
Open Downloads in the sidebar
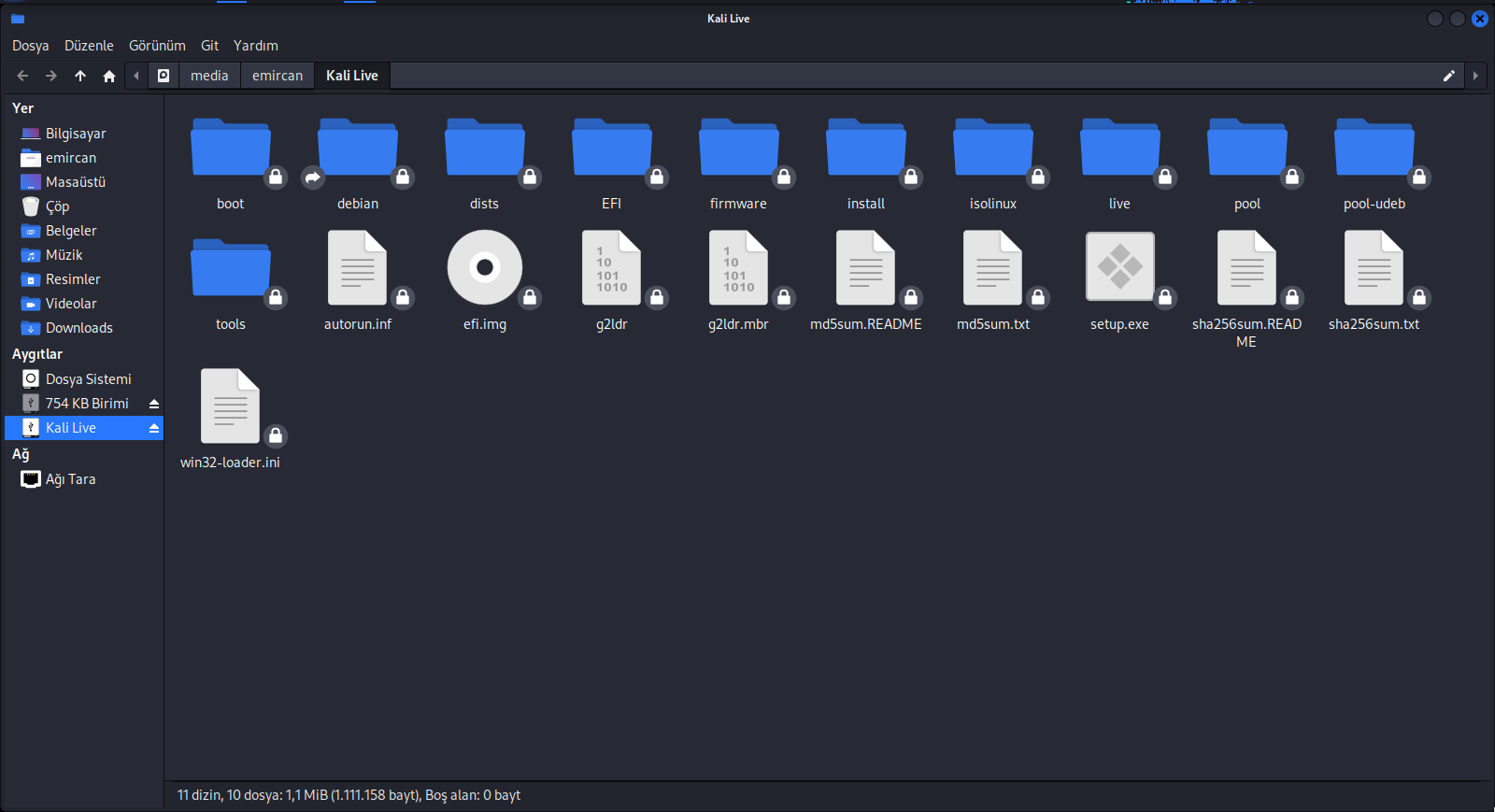click(x=84, y=328)
